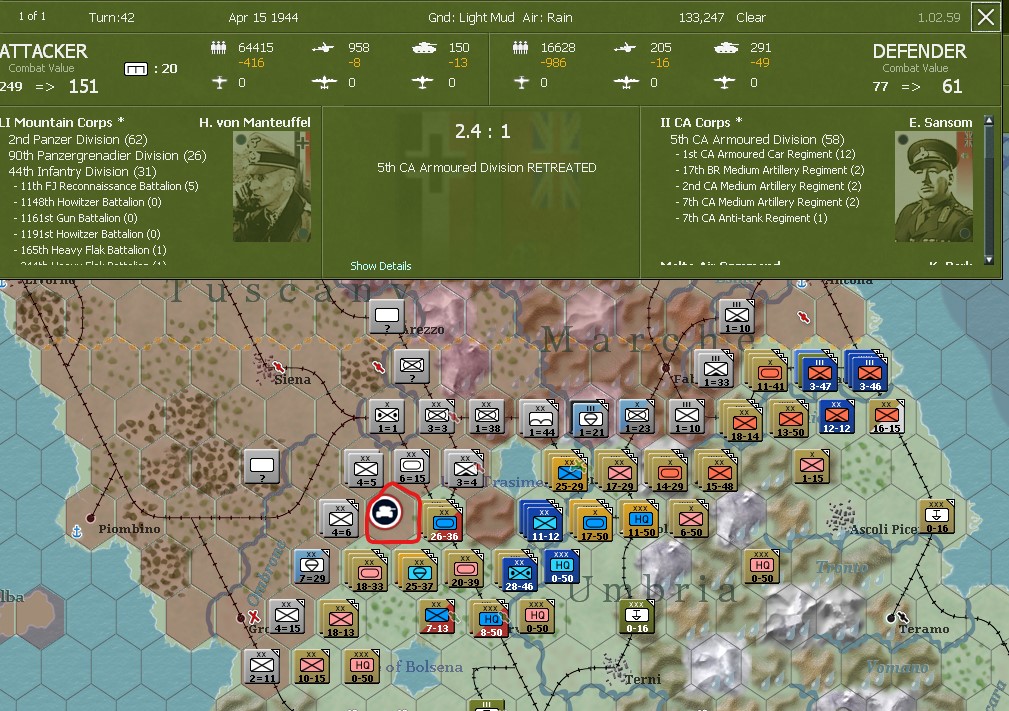1009x711 pixels.
Task: Select the German counter 1=33
Action: tap(716, 369)
